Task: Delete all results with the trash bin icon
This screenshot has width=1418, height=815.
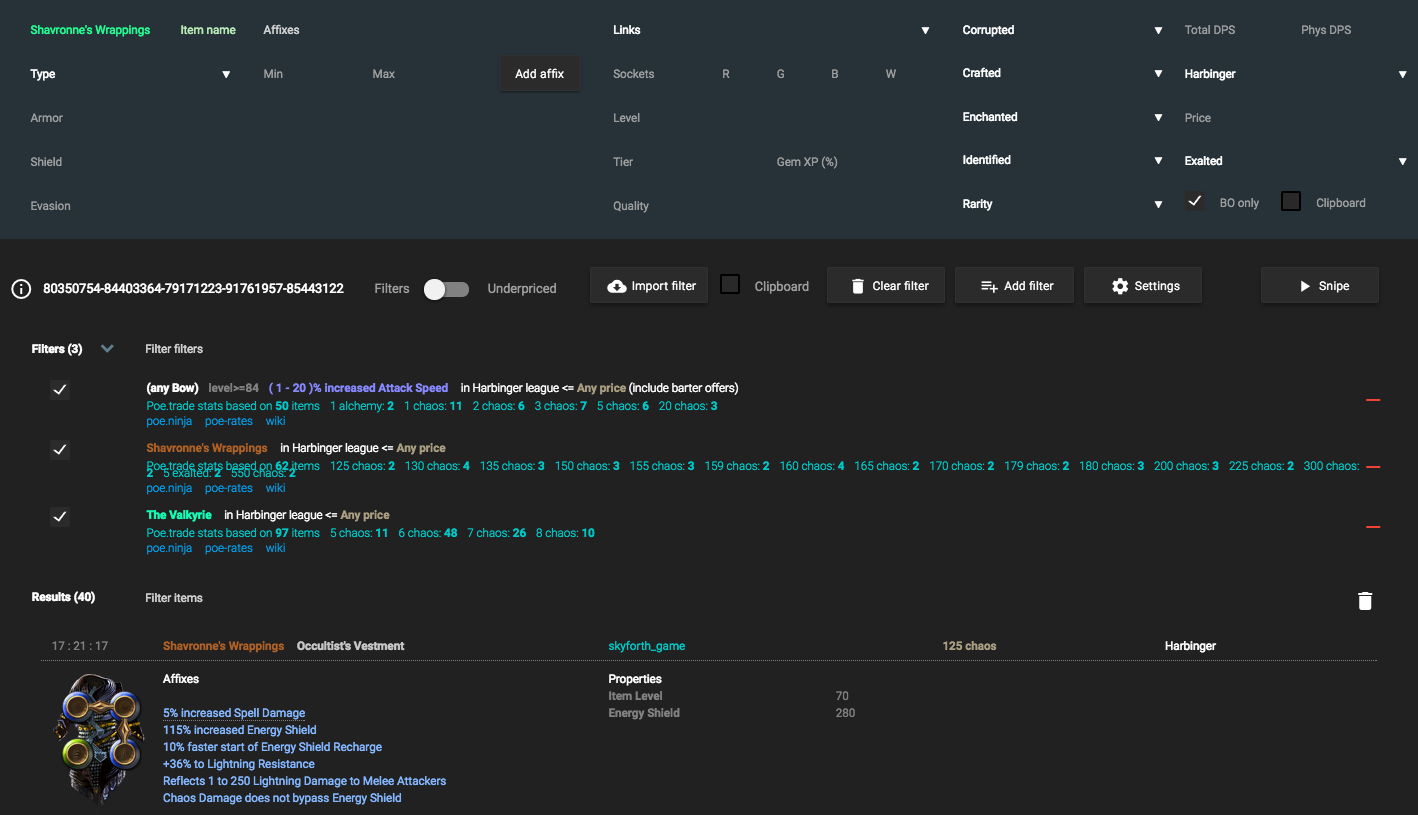Action: pos(1365,601)
